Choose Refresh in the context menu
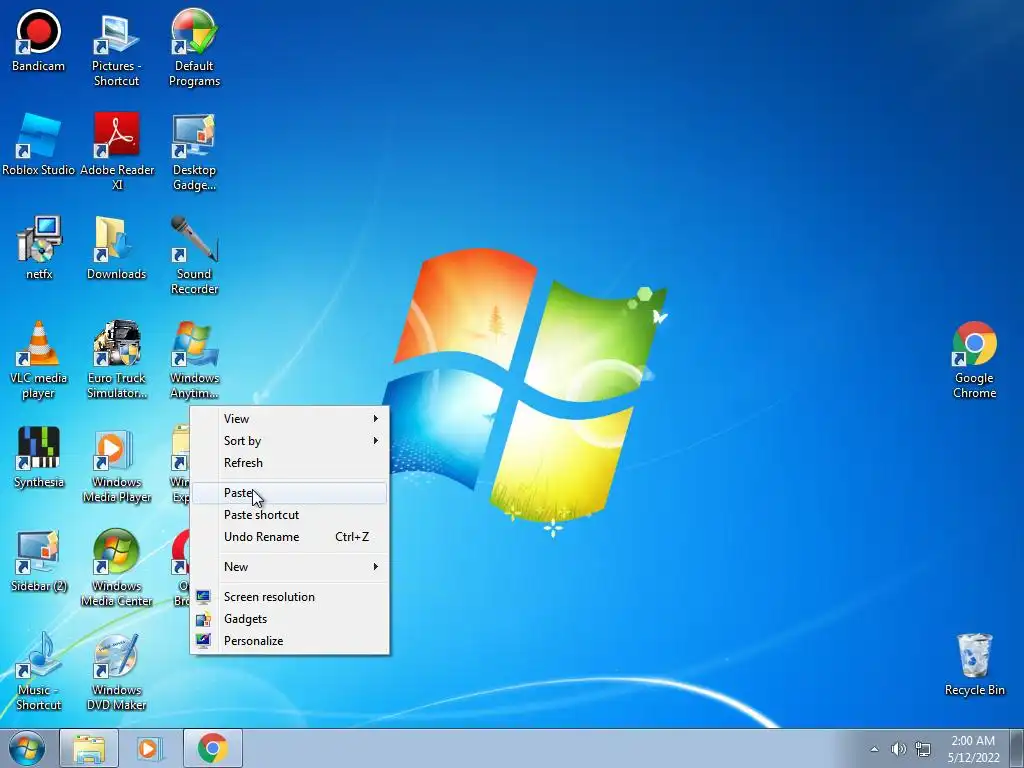The image size is (1024, 768). 289,463
